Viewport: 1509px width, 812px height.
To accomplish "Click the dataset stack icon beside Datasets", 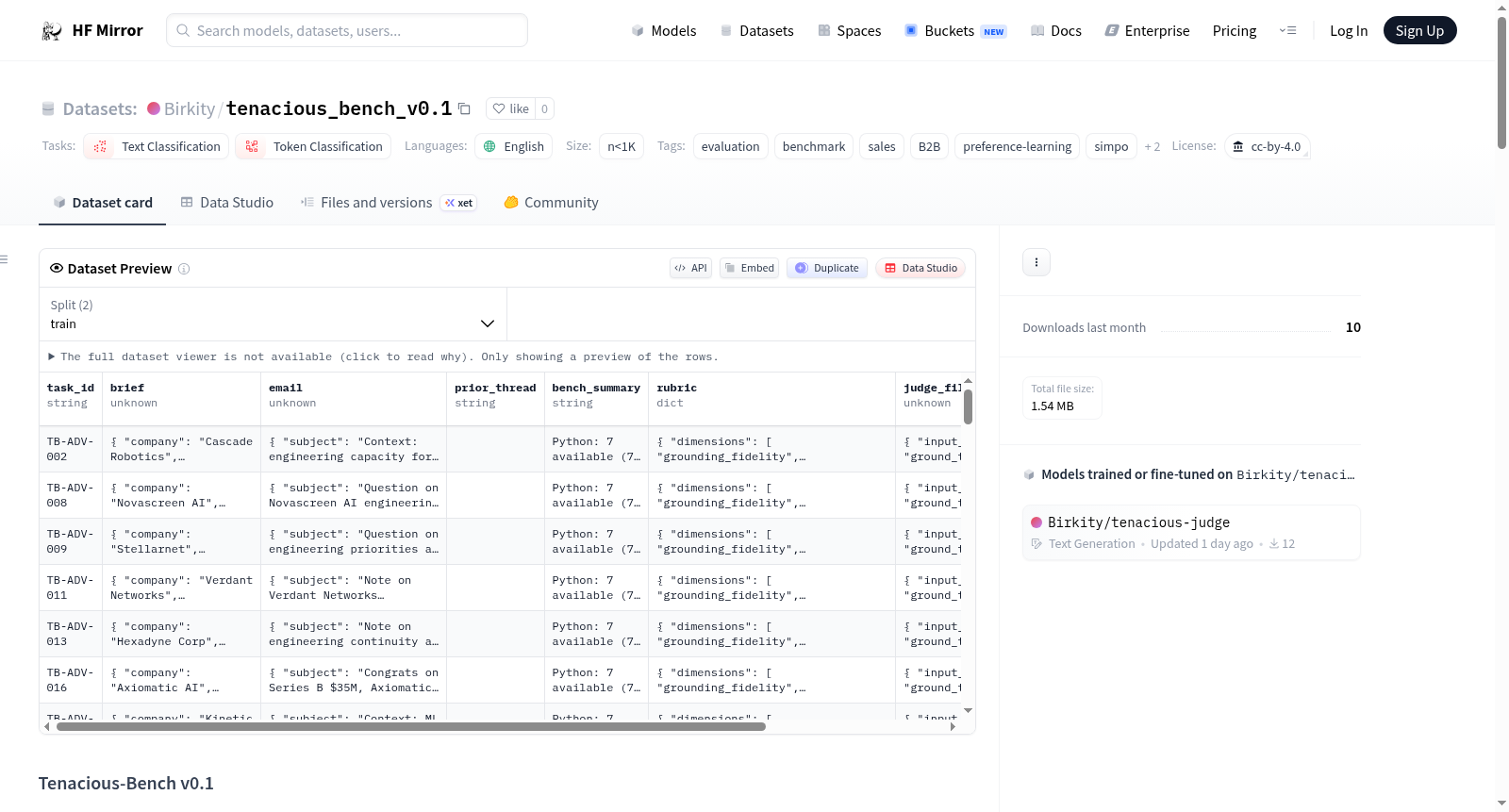I will (48, 108).
